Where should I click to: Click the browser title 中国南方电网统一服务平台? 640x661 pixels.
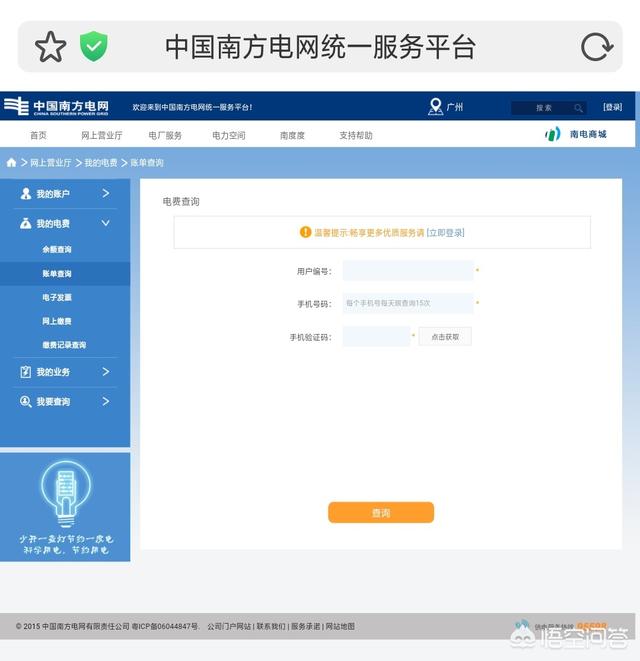pyautogui.click(x=320, y=47)
